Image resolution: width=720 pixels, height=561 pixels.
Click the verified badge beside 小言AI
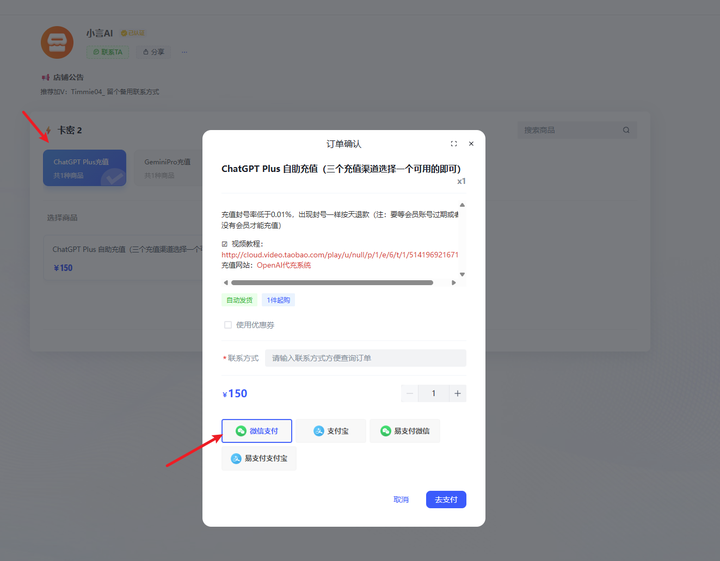[x=132, y=33]
